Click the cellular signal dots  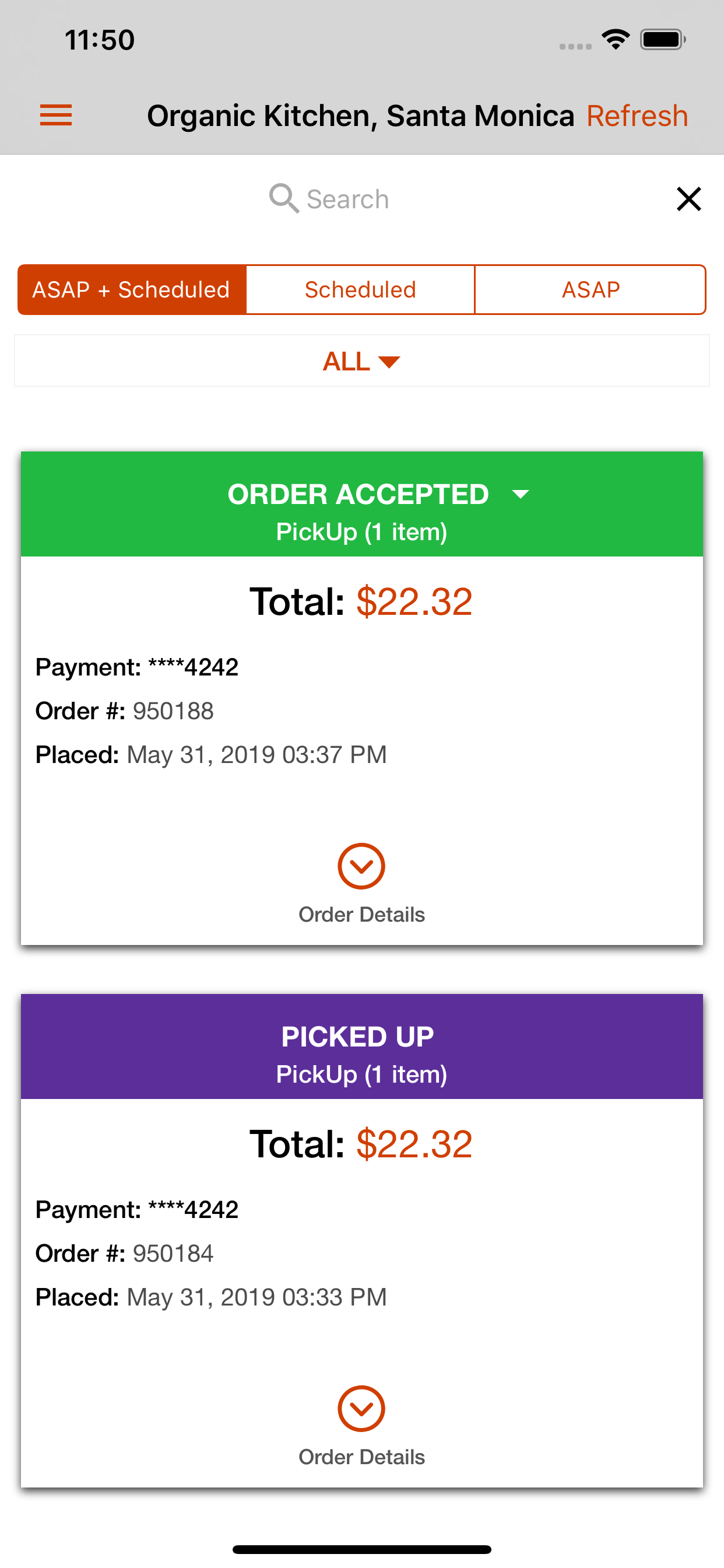coord(575,46)
